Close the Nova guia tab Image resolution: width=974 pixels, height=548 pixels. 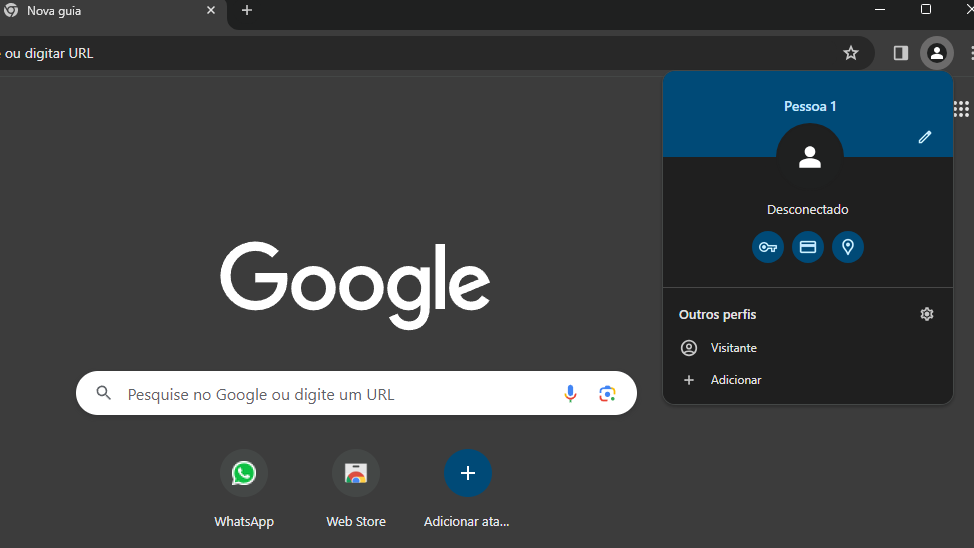pos(211,10)
